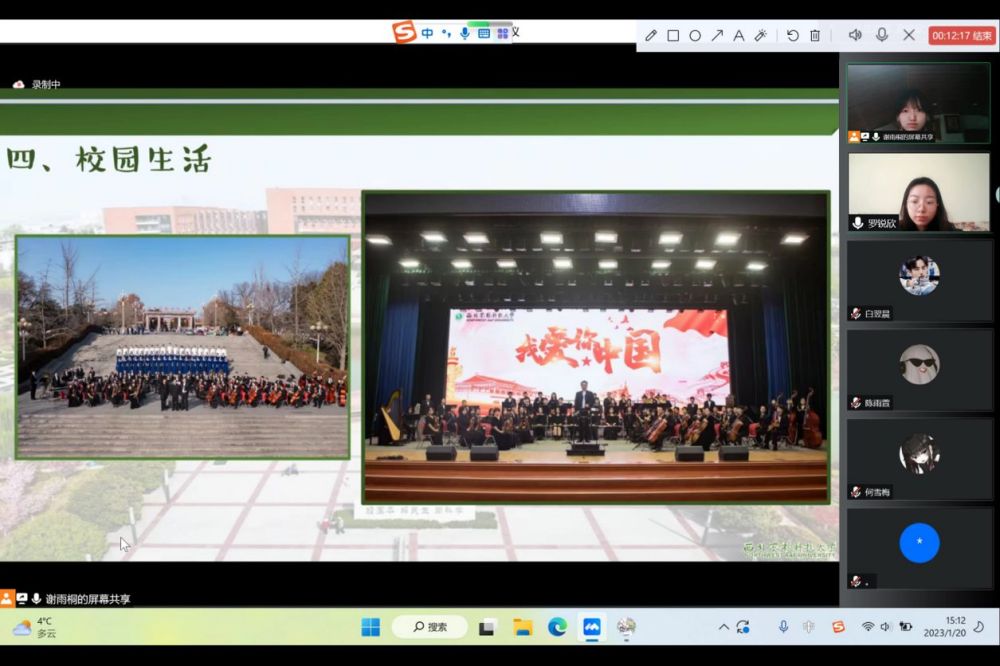
Task: Open the Tencent Meeting taskbar app
Action: coord(592,627)
